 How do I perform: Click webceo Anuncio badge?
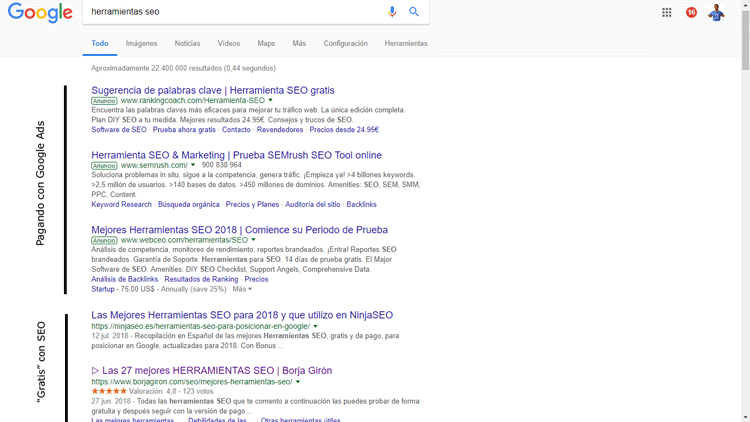click(104, 240)
